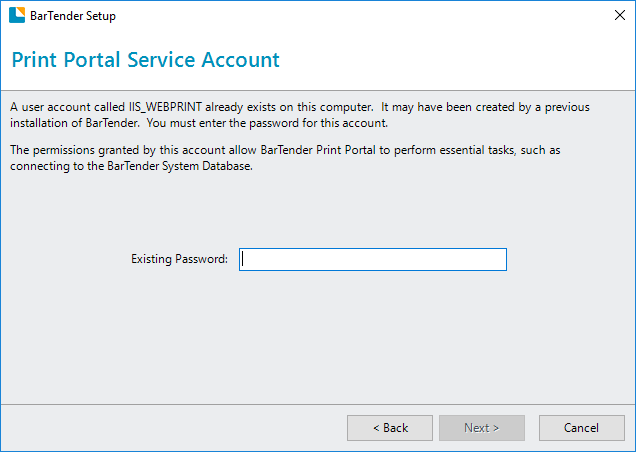
Task: Click the "BarTender Print Portal" phrase
Action: 318,150
